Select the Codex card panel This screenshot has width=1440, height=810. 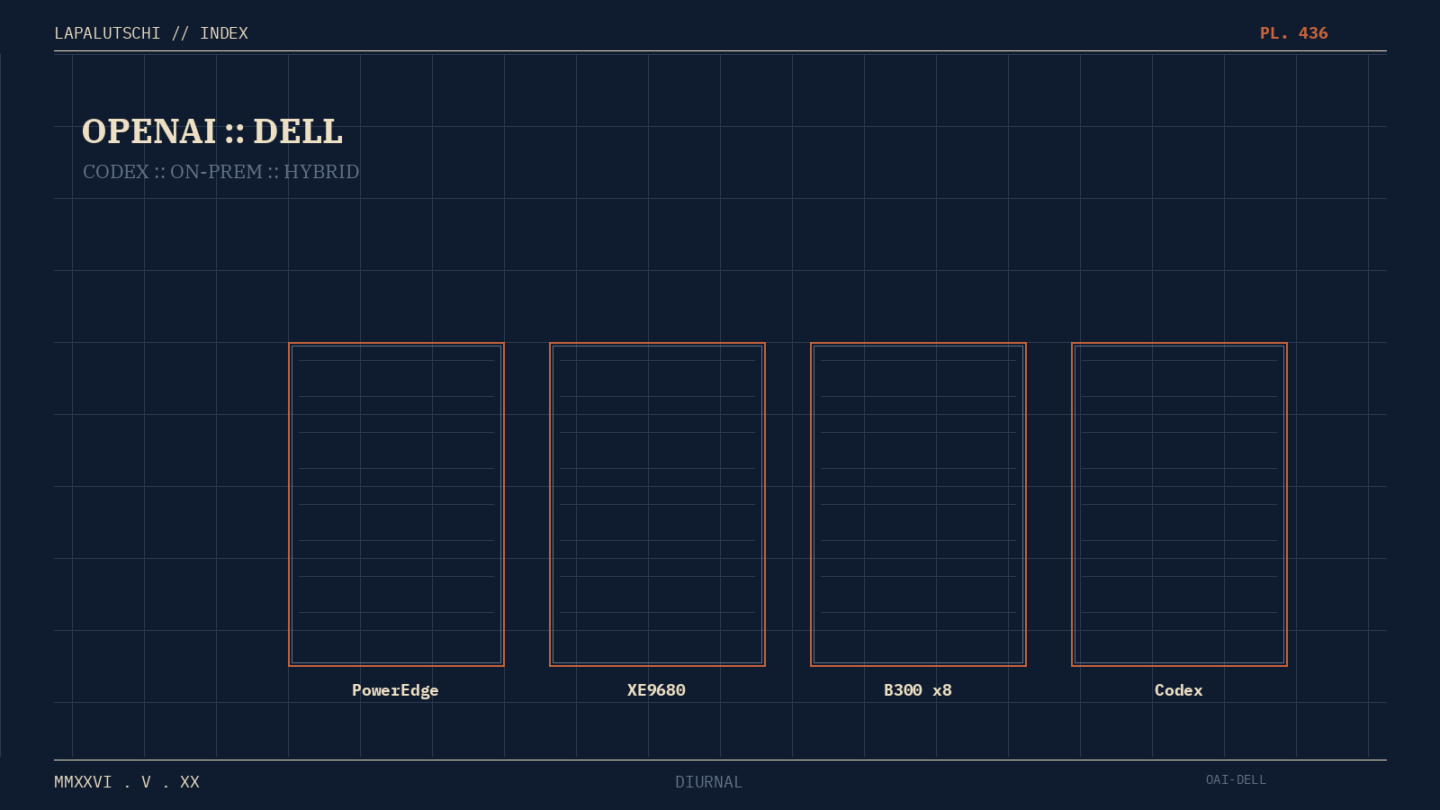coord(1179,504)
